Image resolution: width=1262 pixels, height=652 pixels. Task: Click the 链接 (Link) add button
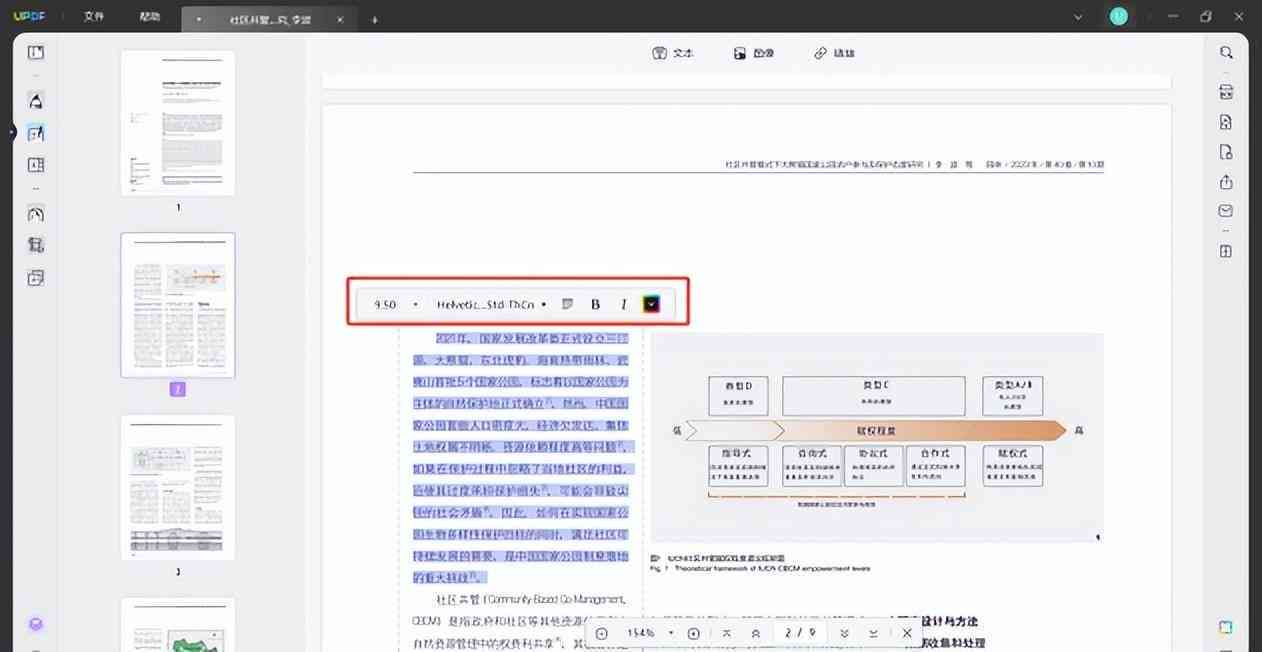click(x=834, y=53)
